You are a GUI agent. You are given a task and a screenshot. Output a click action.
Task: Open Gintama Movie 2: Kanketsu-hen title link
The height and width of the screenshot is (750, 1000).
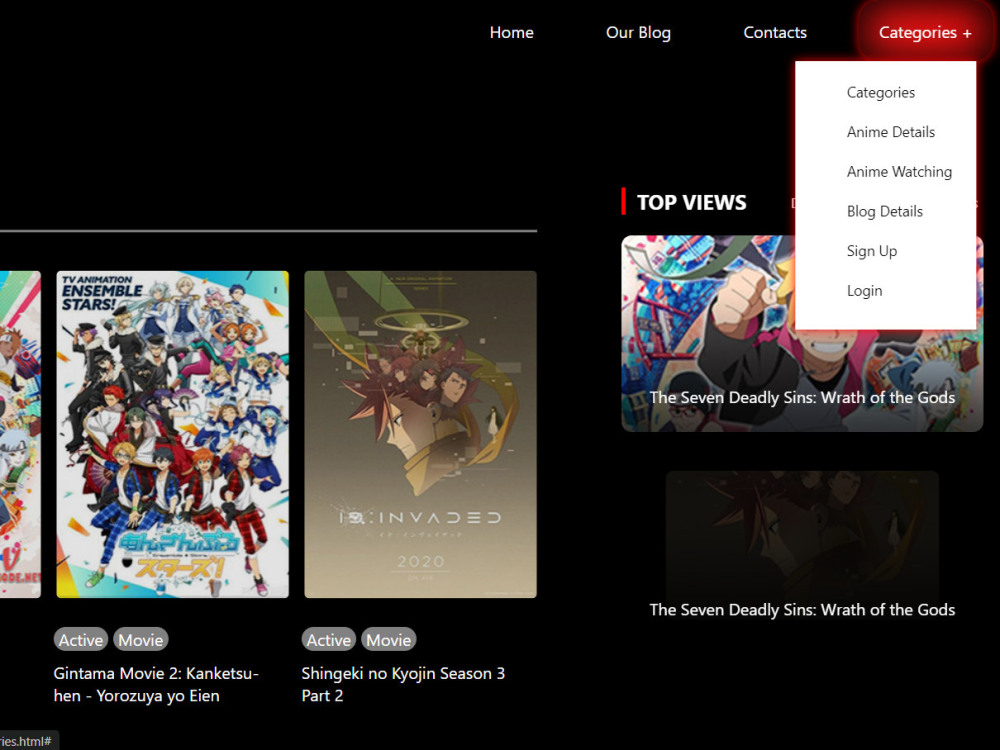coord(156,684)
